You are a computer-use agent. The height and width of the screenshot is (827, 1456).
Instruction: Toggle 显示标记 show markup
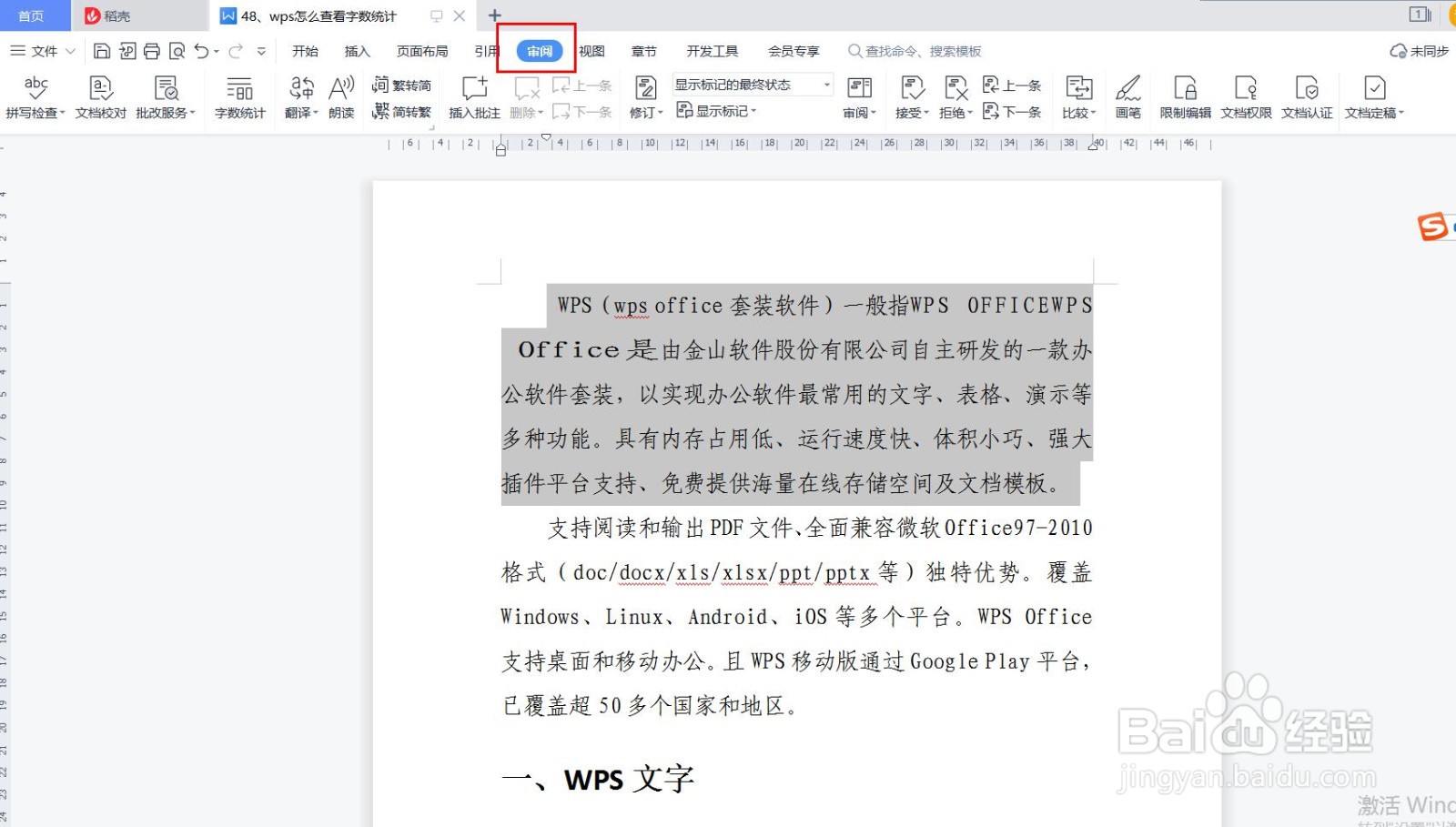(x=715, y=111)
